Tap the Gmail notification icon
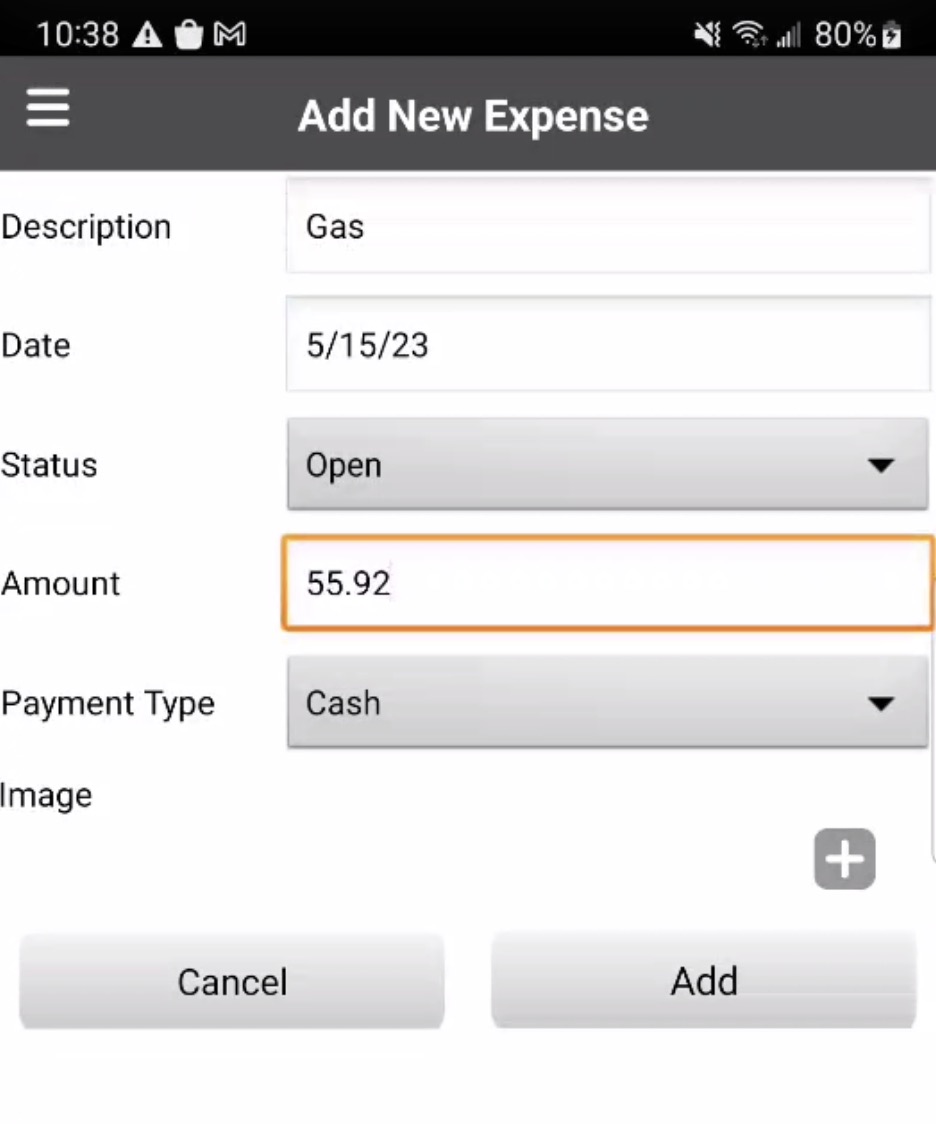 pos(230,36)
